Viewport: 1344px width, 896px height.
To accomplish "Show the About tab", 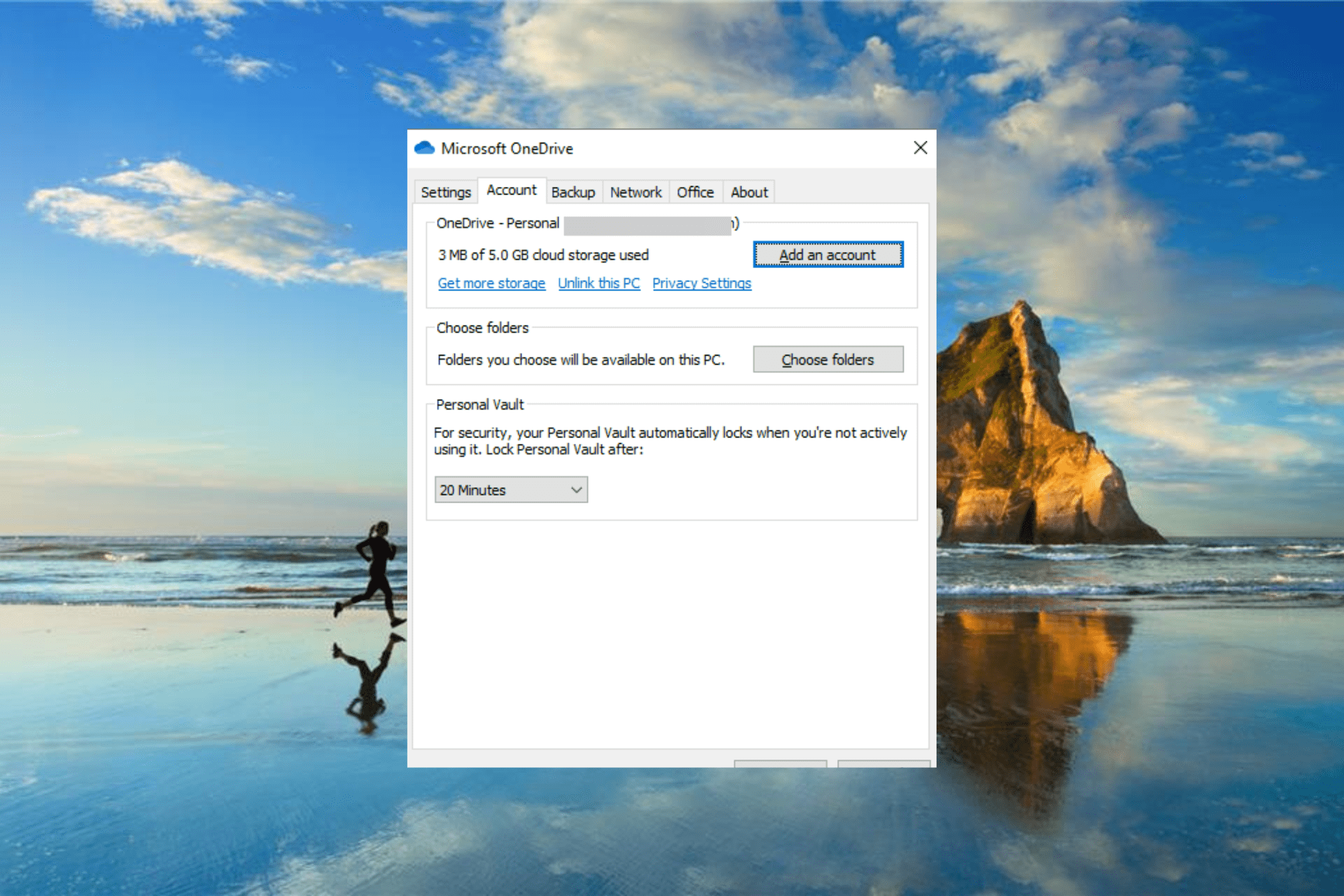I will coord(749,192).
